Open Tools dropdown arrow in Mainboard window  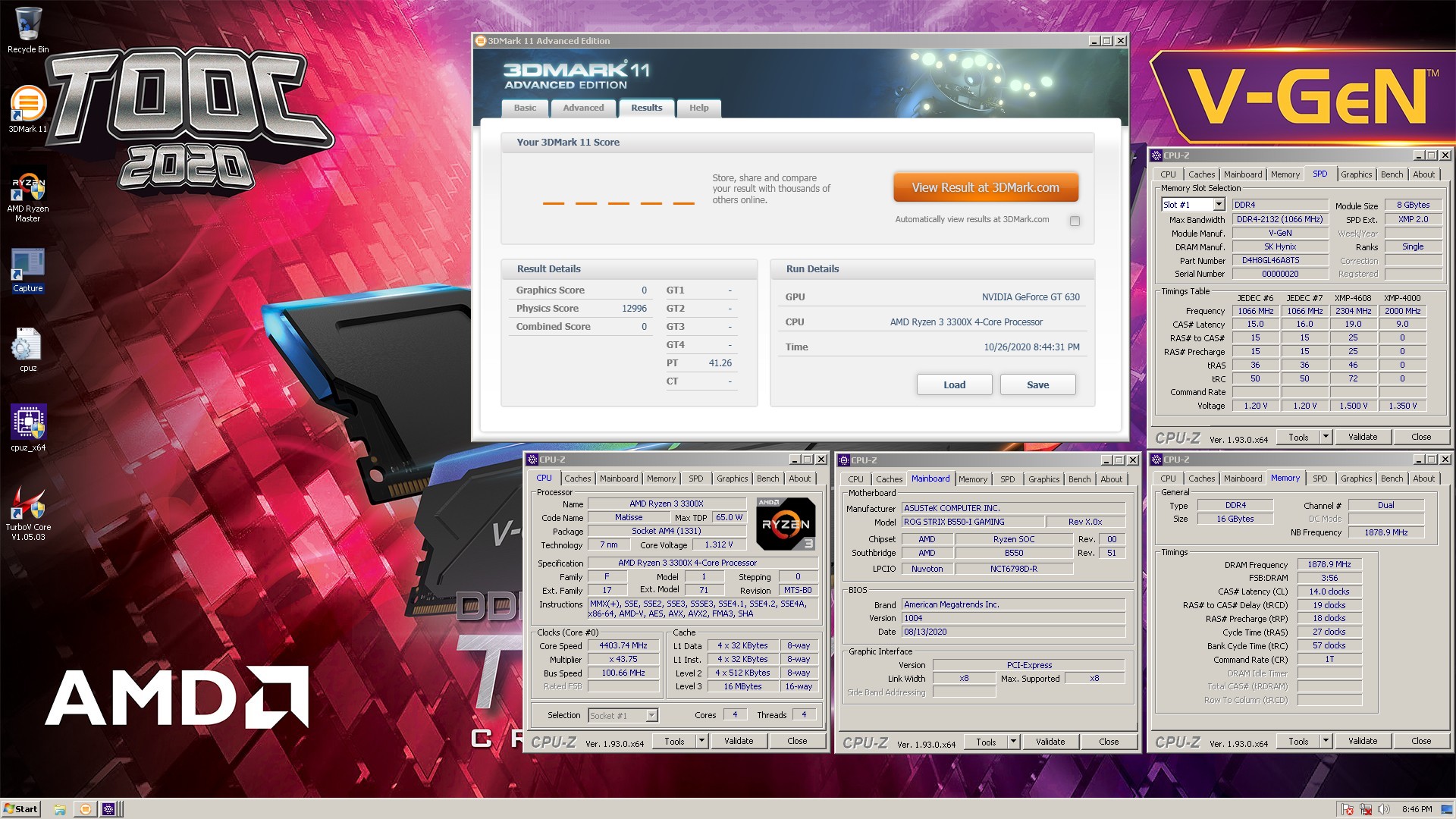pyautogui.click(x=1013, y=742)
